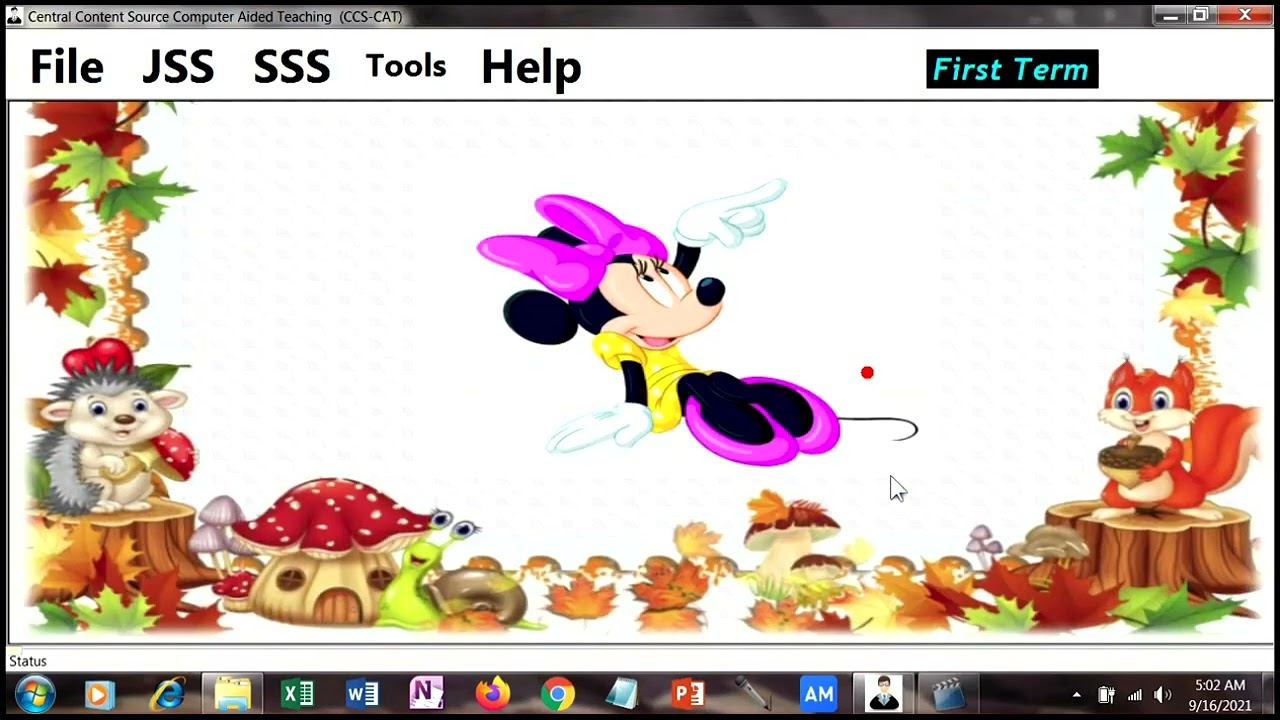Minimize the CCS-CAT window
The height and width of the screenshot is (720, 1280).
pos(1170,15)
